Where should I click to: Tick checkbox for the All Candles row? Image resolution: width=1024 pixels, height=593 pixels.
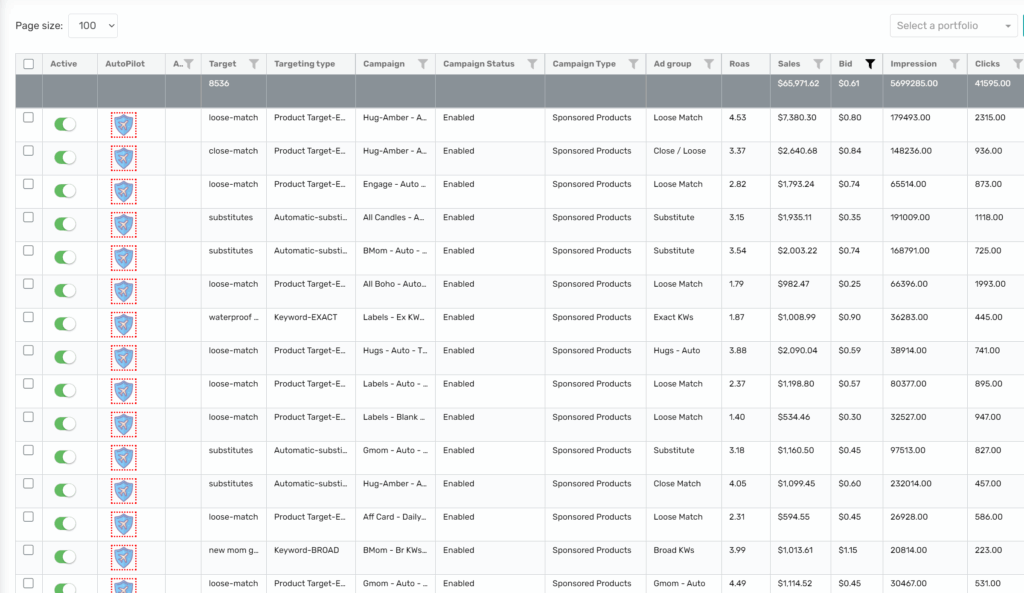click(28, 217)
